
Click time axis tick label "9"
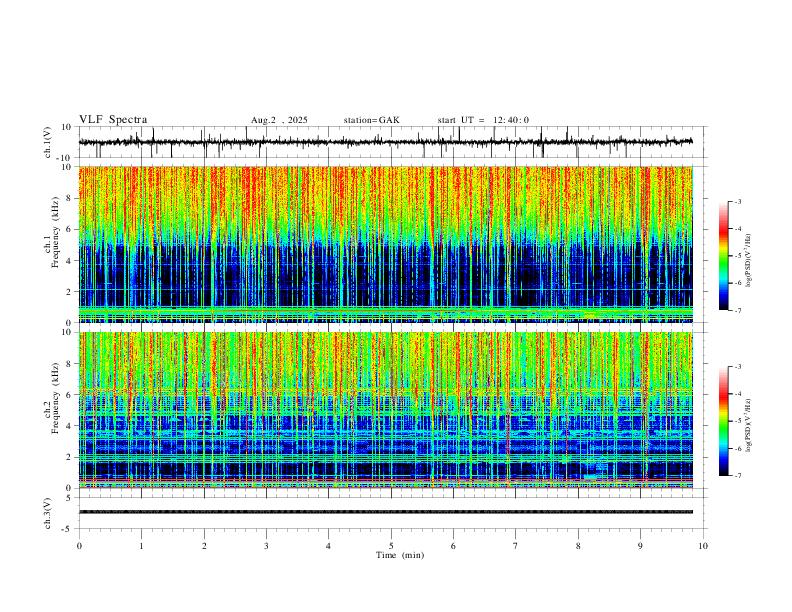(x=640, y=546)
